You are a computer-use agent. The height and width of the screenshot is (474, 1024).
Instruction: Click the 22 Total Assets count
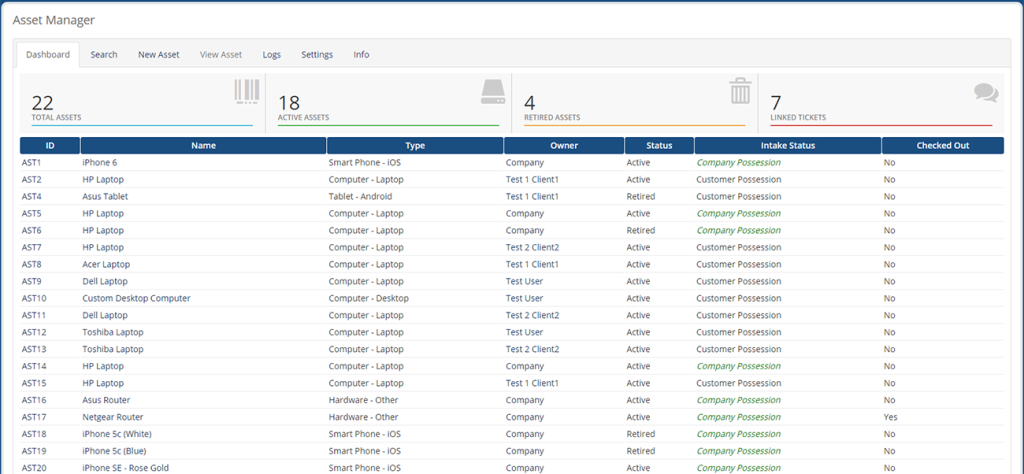[42, 103]
